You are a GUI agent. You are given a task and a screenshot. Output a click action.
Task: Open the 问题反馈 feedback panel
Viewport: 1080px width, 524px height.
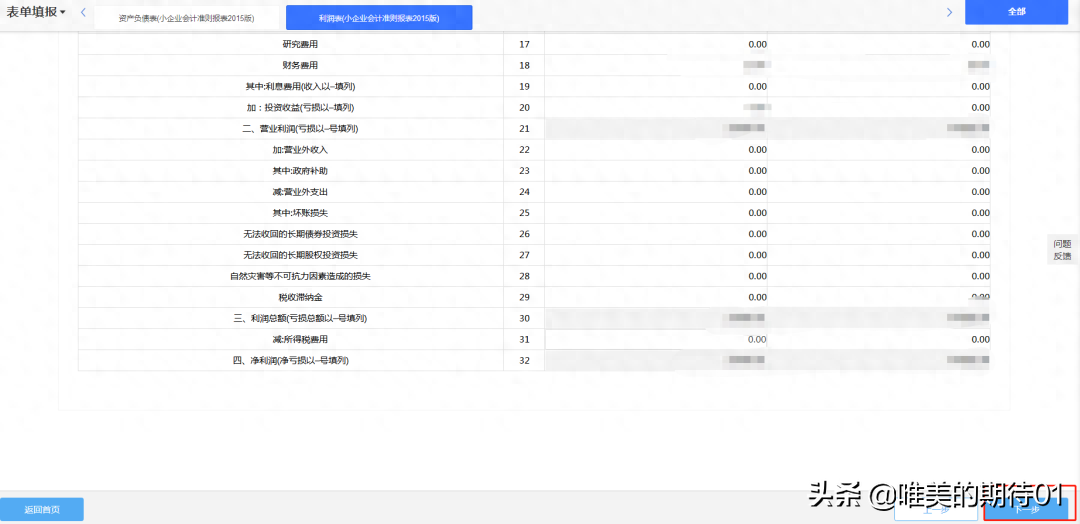1061,250
